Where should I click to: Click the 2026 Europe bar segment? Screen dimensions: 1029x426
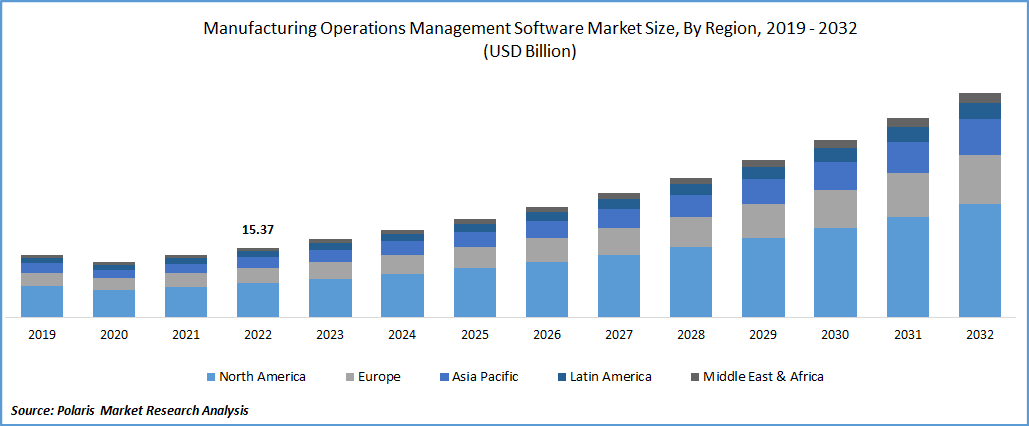[x=547, y=250]
